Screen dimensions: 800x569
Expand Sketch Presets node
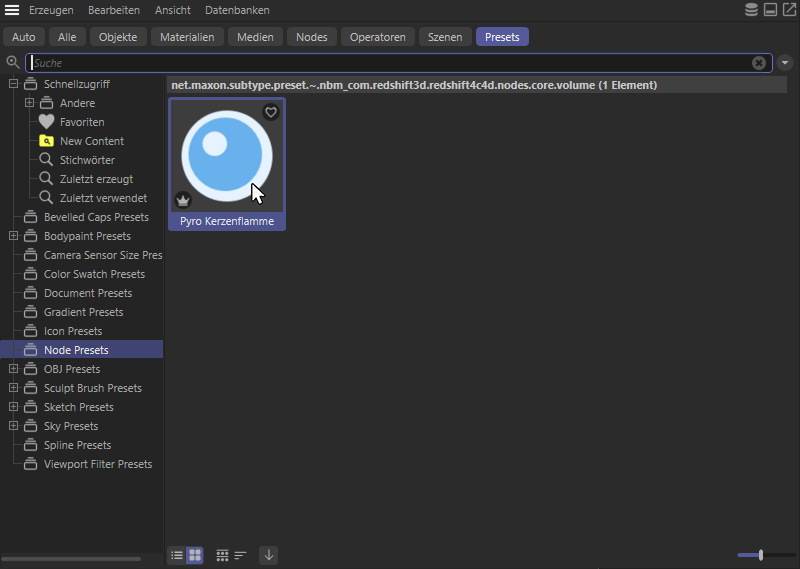[14, 407]
